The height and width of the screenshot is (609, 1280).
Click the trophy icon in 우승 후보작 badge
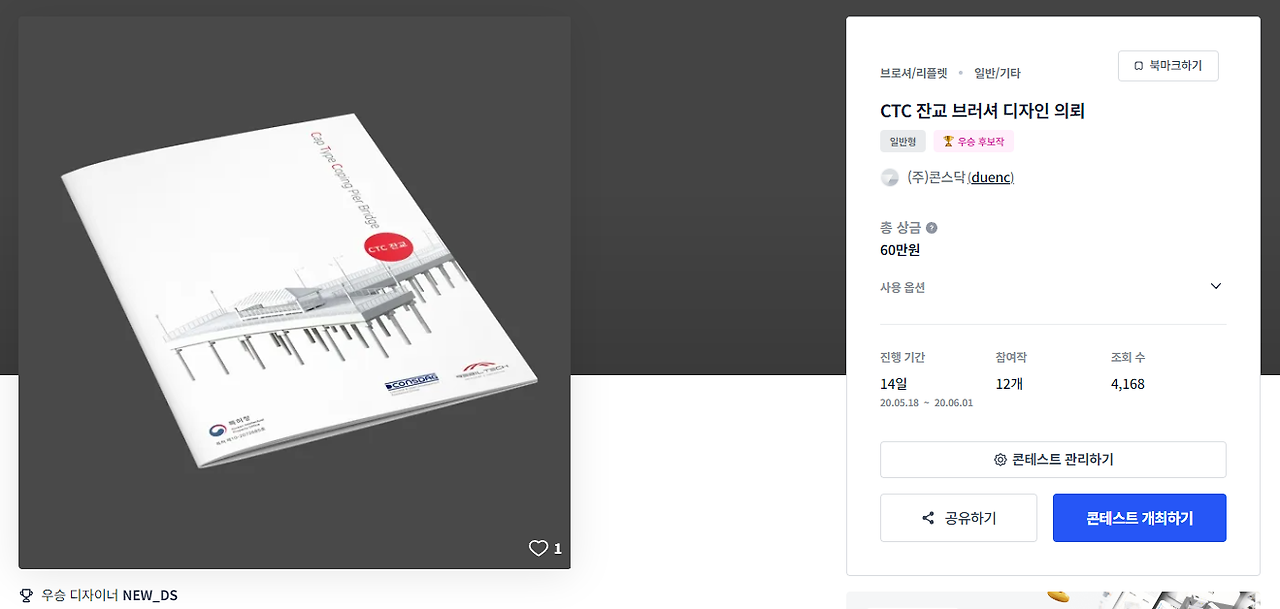coord(948,141)
